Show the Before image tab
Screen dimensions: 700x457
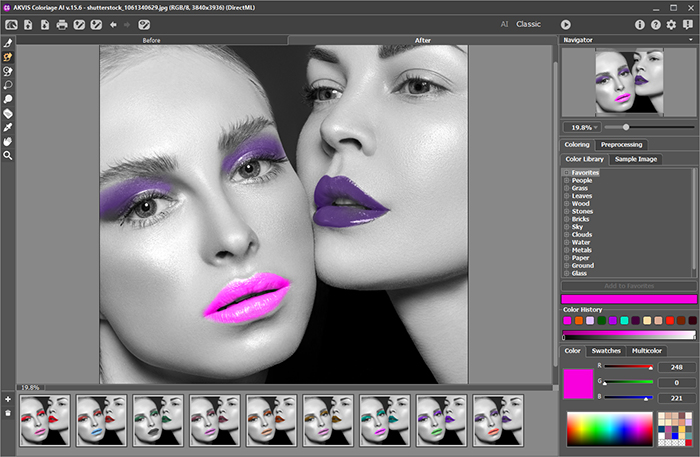[152, 40]
